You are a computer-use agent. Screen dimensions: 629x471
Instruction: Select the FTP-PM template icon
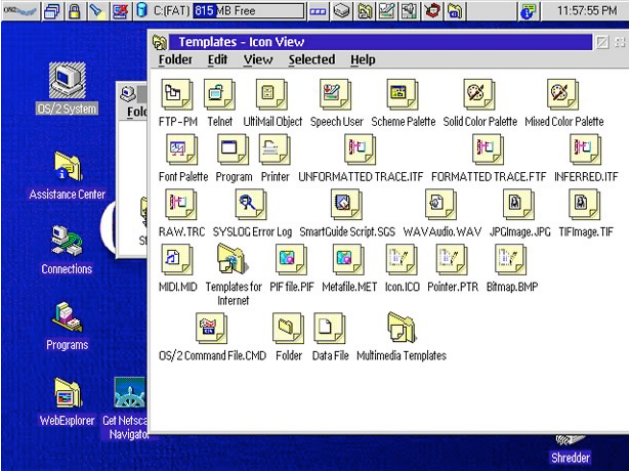177,95
